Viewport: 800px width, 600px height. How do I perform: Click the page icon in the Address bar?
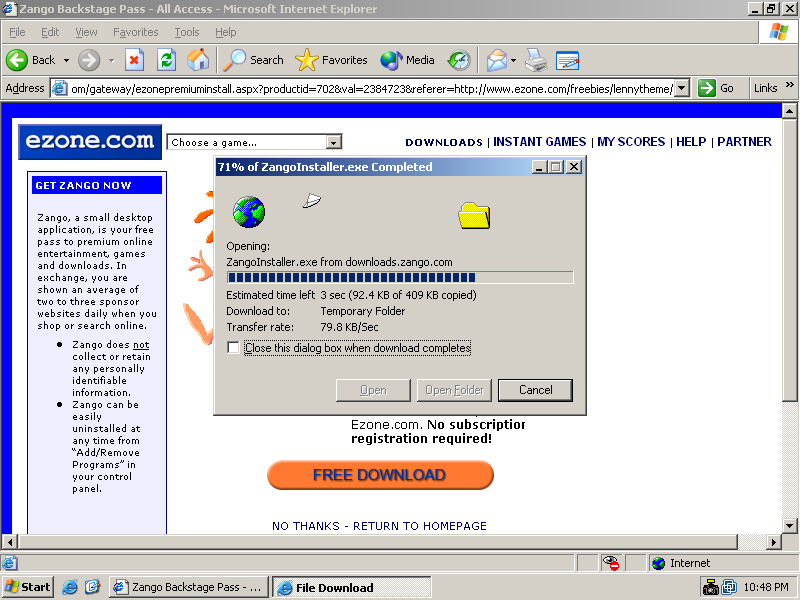[x=60, y=88]
